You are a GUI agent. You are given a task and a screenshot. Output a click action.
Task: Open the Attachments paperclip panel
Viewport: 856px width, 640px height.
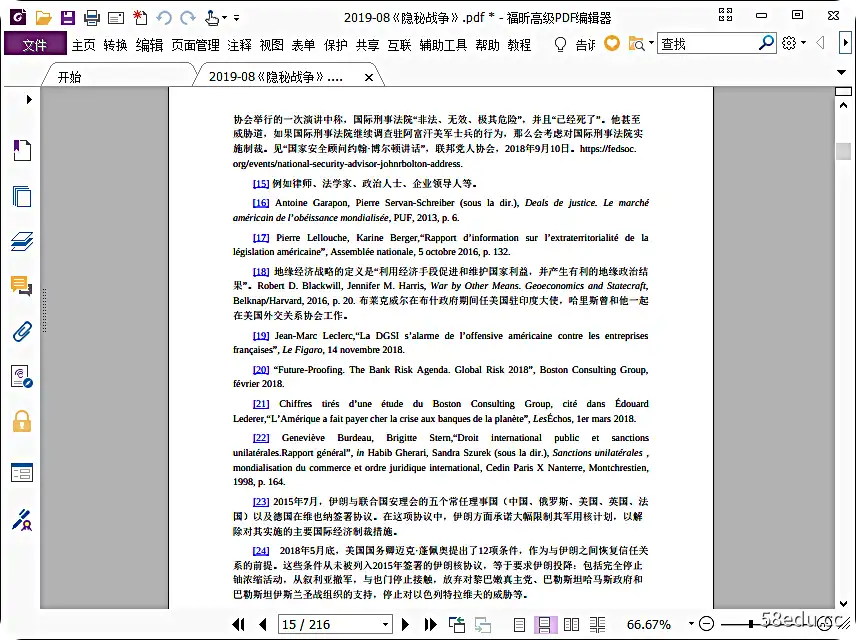22,331
